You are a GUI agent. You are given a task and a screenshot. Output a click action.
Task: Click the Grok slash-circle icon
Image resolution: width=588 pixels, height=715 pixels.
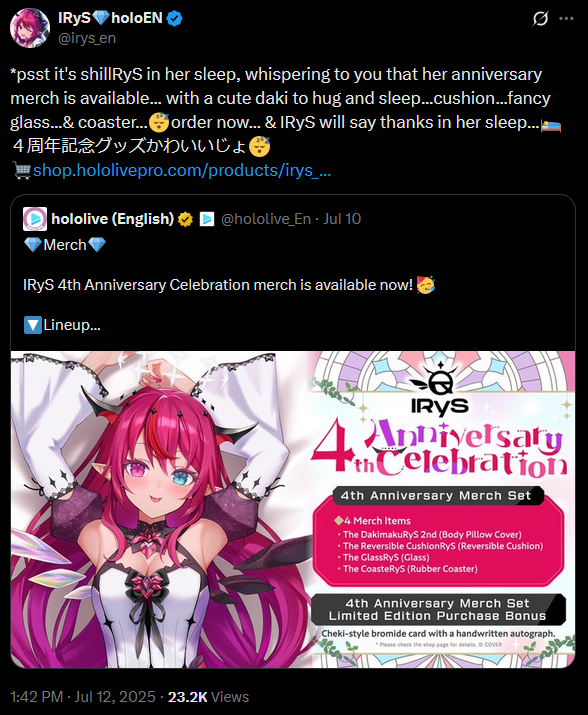[540, 19]
